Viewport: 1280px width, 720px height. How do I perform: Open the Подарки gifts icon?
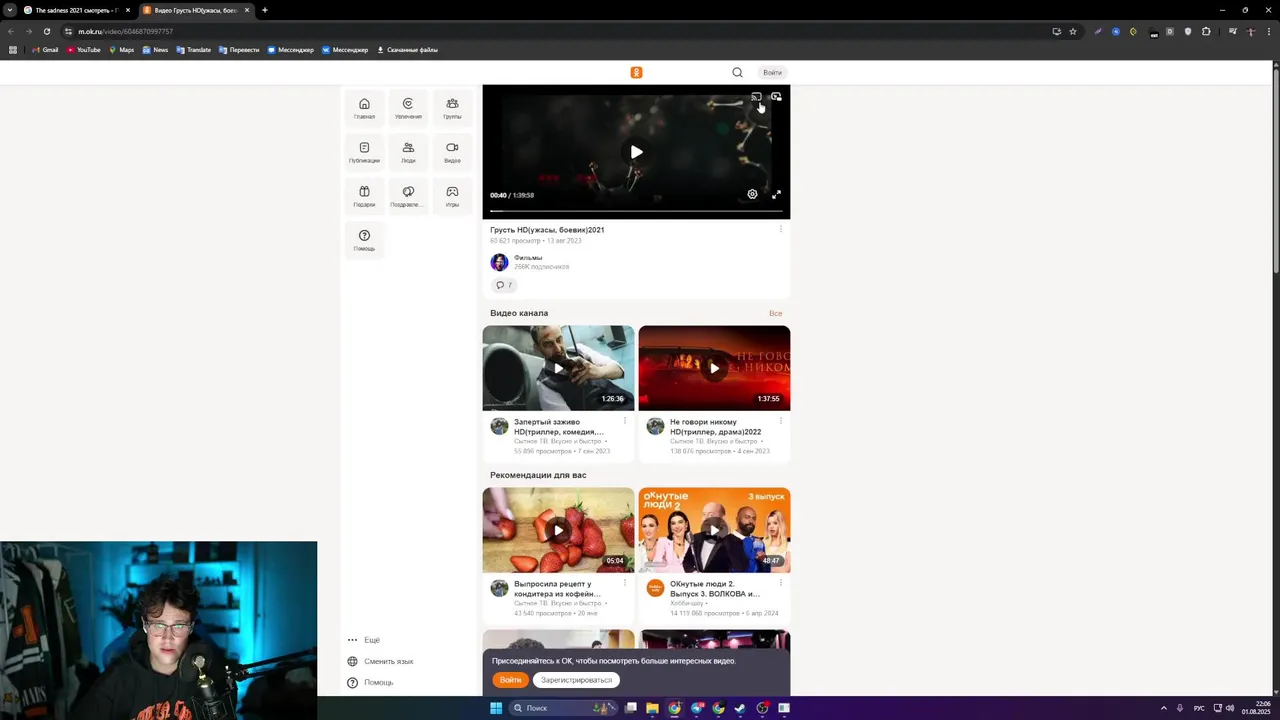[364, 196]
